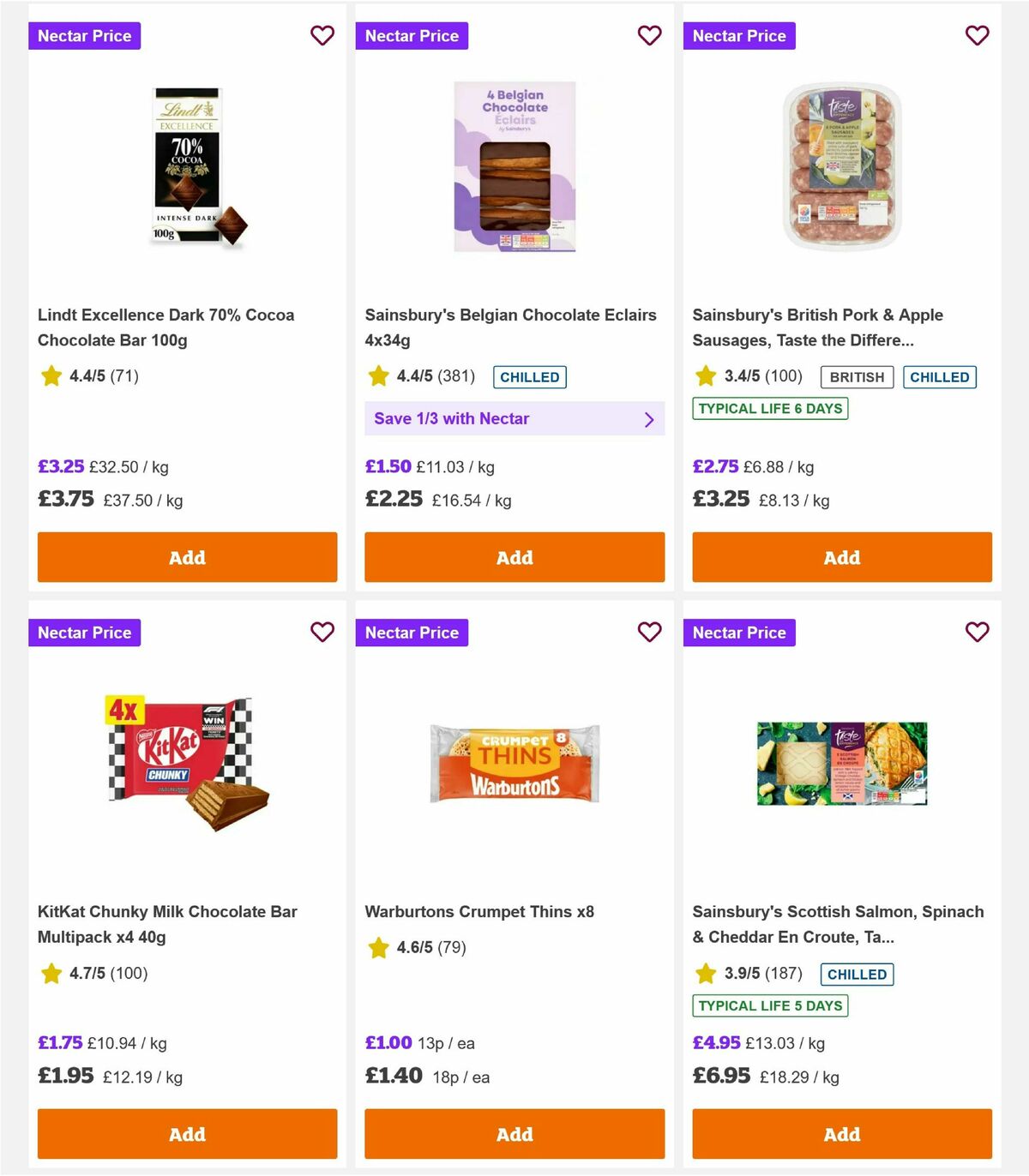The width and height of the screenshot is (1029, 1176).
Task: Open the BRITISH tag on sausages
Action: tap(856, 377)
